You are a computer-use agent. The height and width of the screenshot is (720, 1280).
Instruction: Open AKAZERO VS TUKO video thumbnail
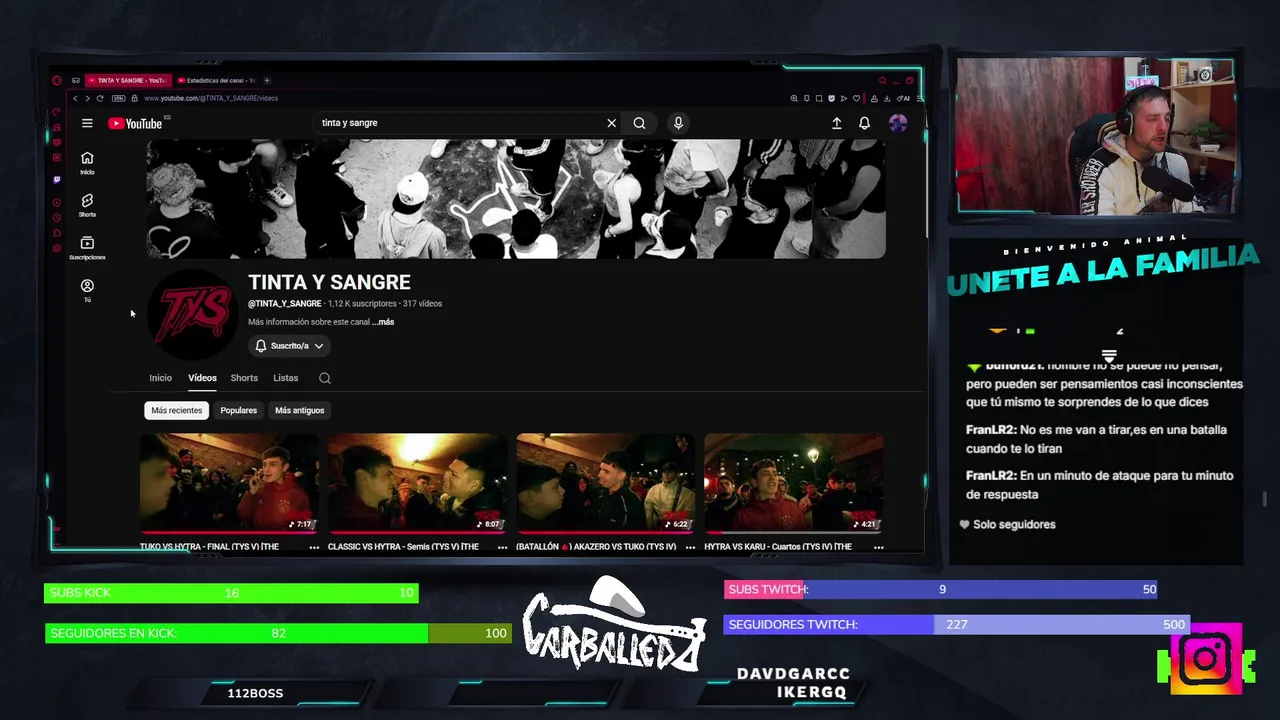pos(605,483)
